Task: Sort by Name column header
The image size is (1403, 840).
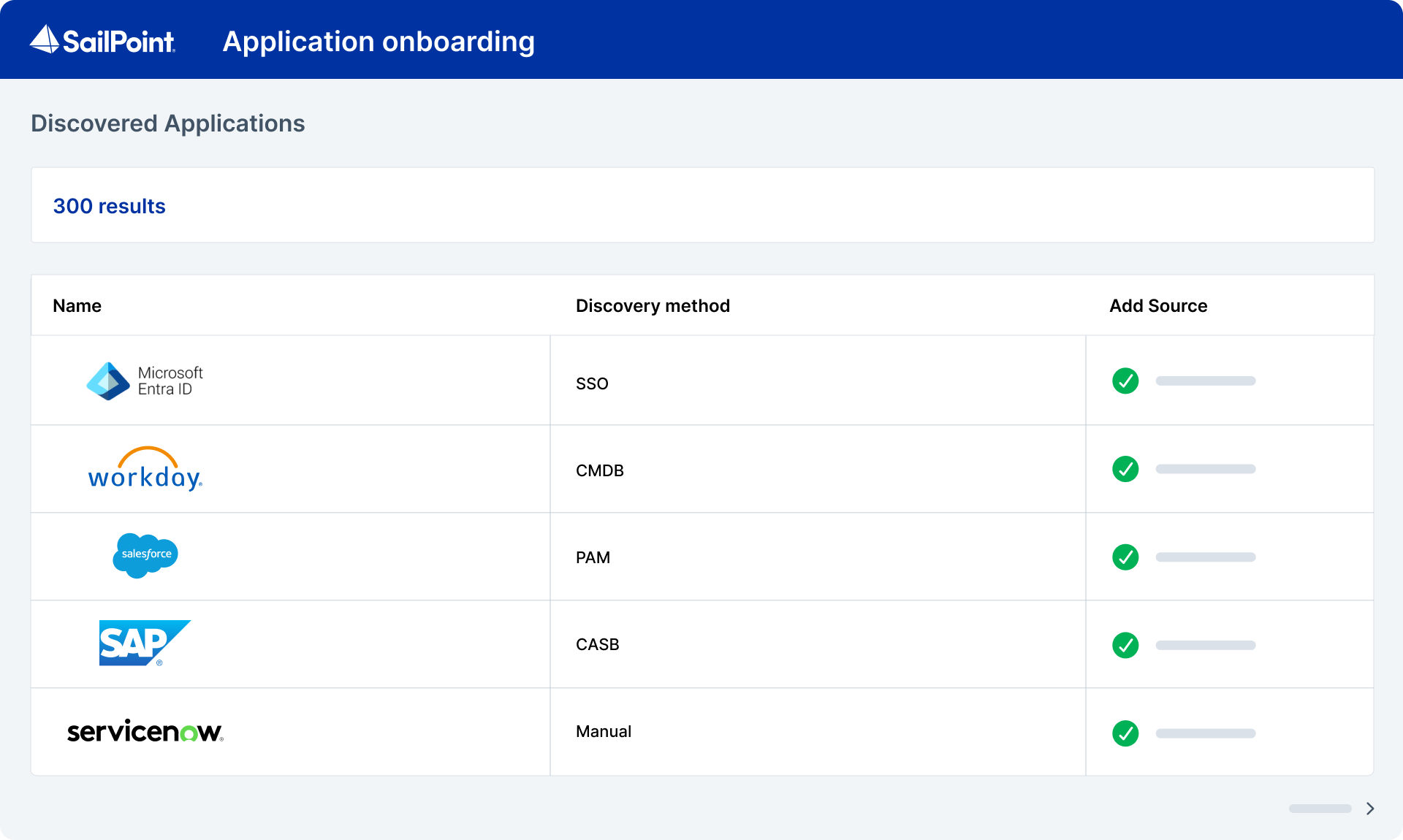Action: click(77, 306)
